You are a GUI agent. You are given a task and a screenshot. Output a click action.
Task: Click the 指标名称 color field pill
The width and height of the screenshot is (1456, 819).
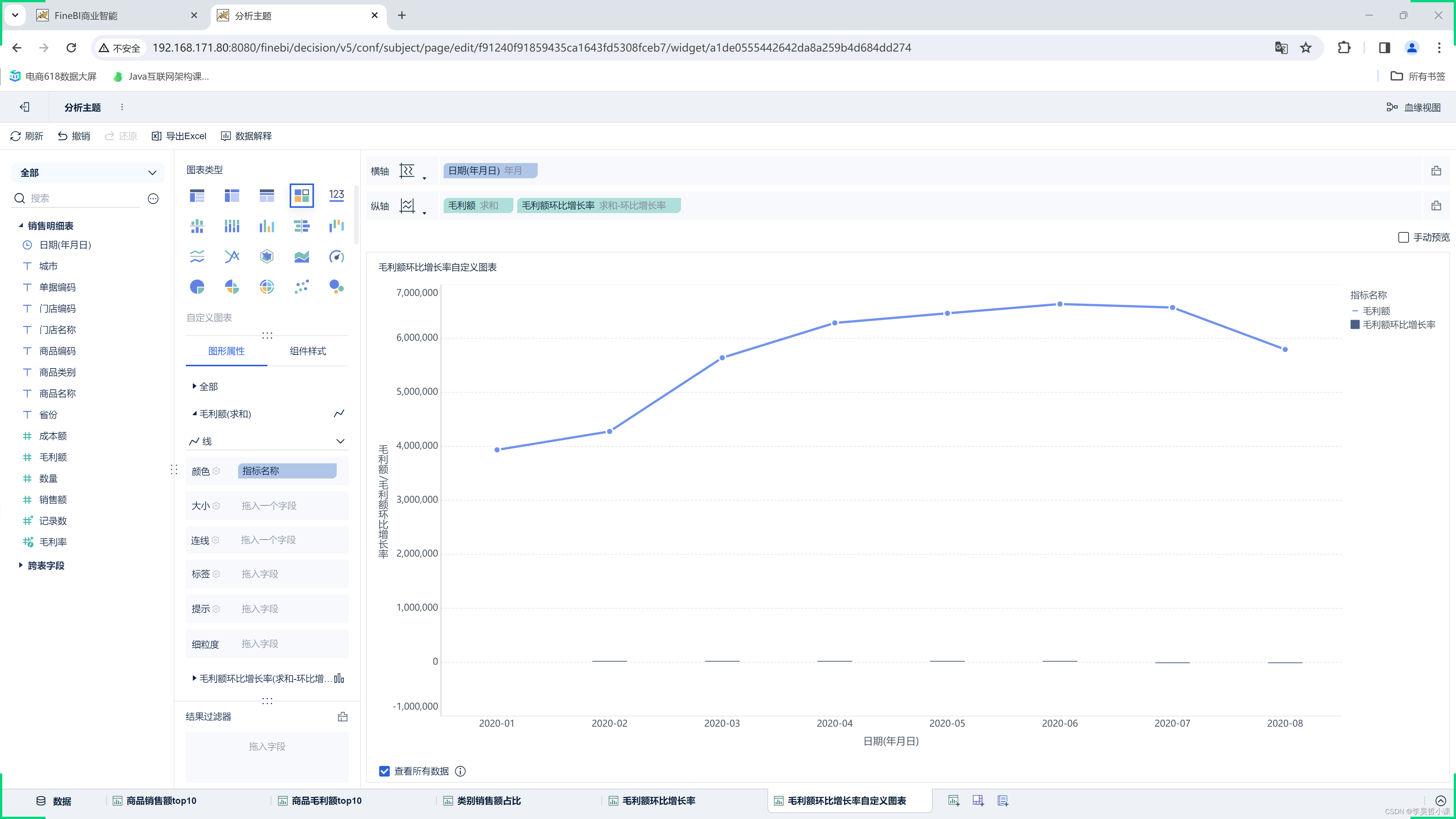287,471
